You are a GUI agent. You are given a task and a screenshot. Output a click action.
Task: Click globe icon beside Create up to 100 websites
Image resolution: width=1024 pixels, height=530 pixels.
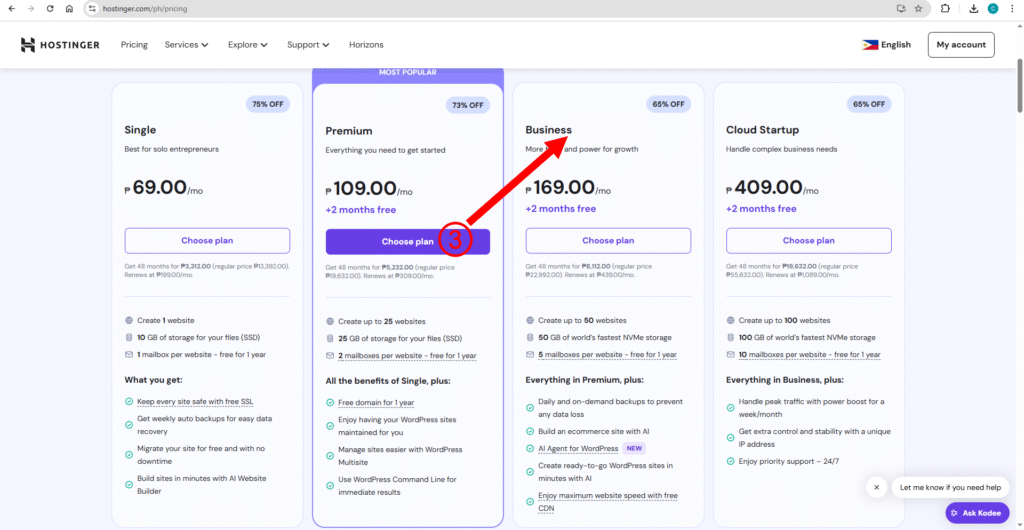pyautogui.click(x=730, y=320)
